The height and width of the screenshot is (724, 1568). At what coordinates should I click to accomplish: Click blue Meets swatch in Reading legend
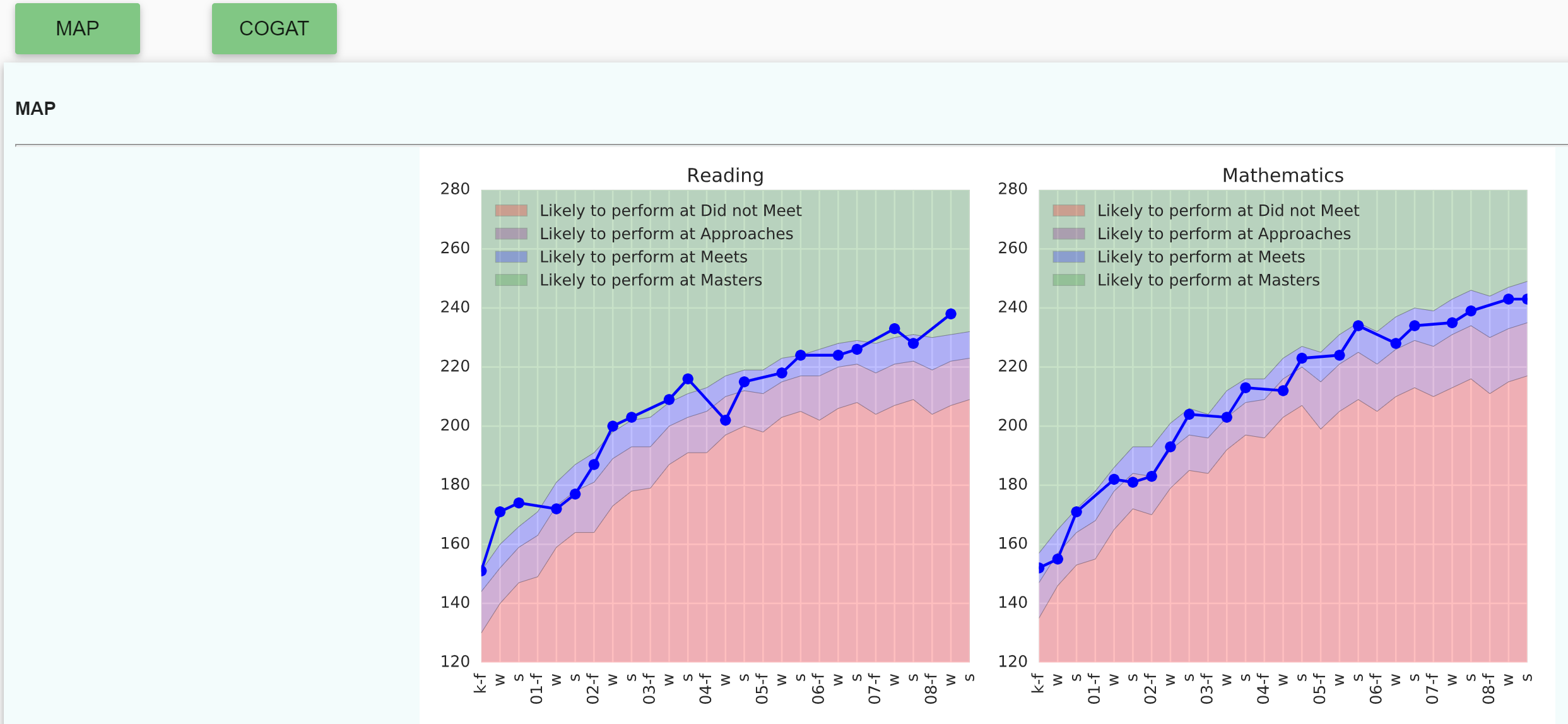pos(511,257)
